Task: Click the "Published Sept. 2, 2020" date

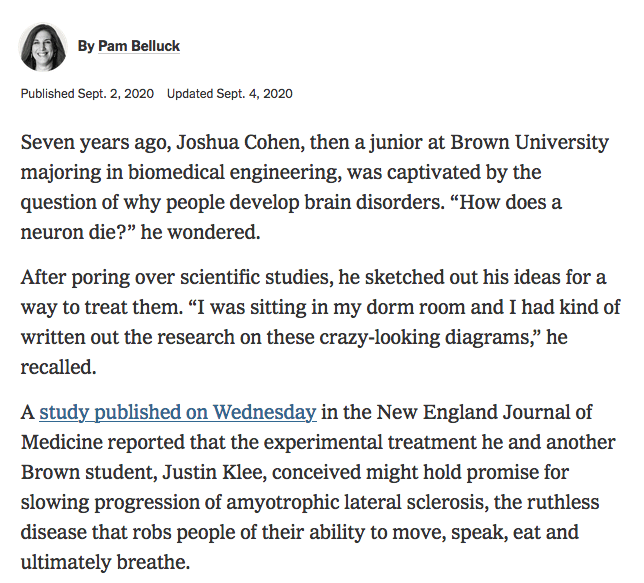Action: [x=87, y=94]
